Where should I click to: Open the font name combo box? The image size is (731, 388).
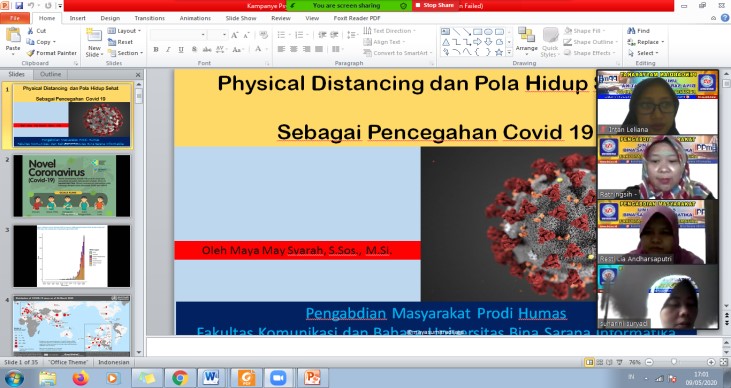tap(179, 35)
